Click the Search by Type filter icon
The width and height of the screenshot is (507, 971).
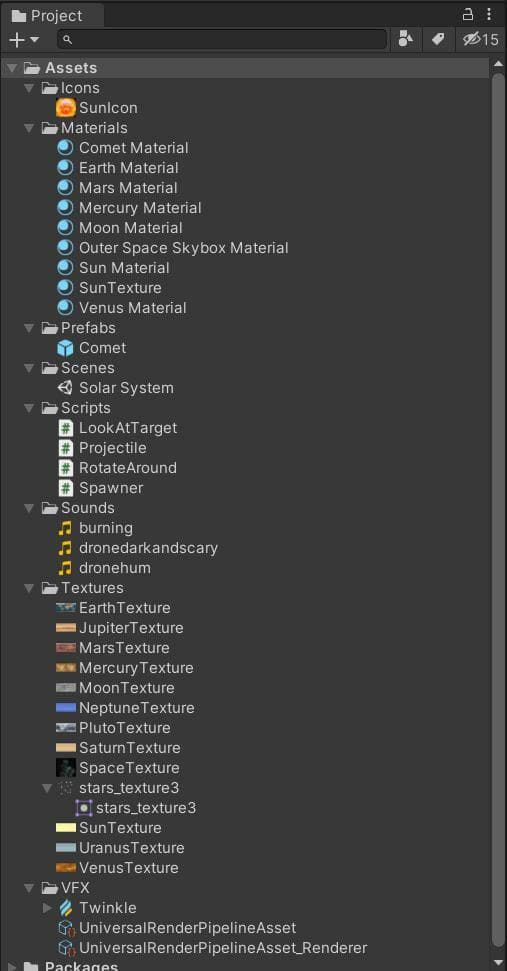pos(405,40)
